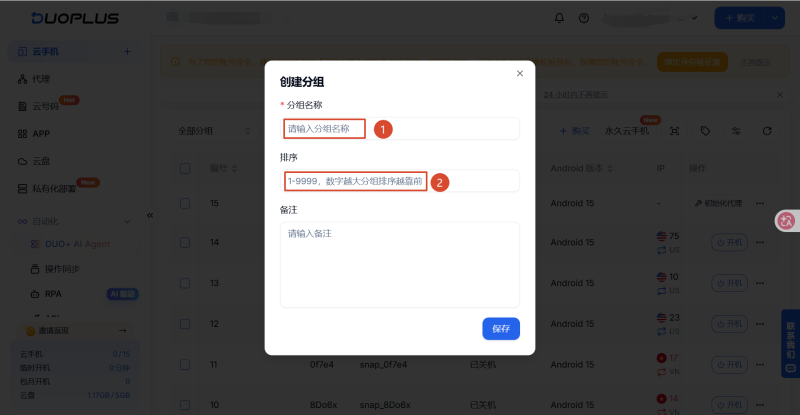Image resolution: width=800 pixels, height=415 pixels.
Task: Power on phone in row 14
Action: (730, 242)
